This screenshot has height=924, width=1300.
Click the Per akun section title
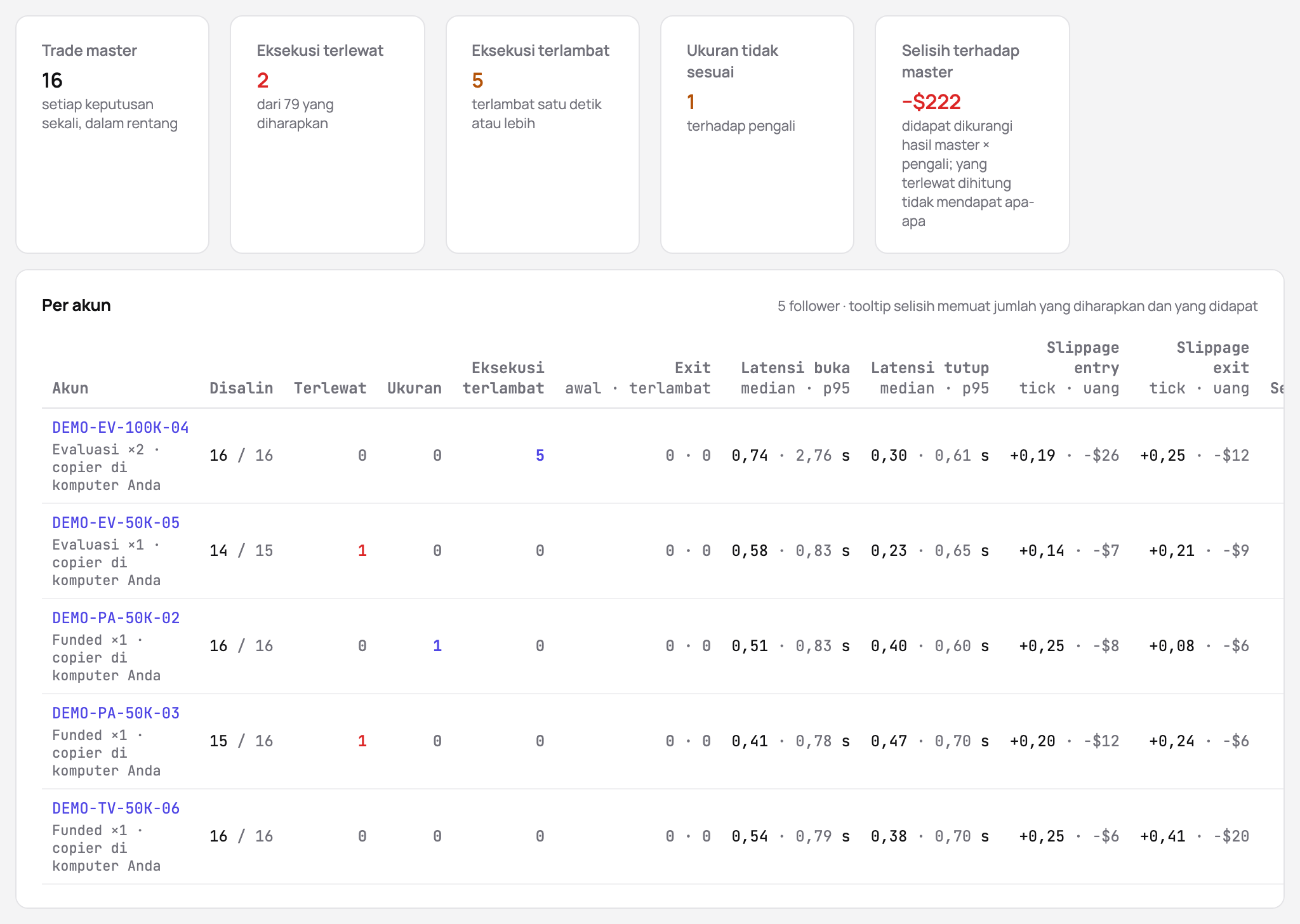76,305
